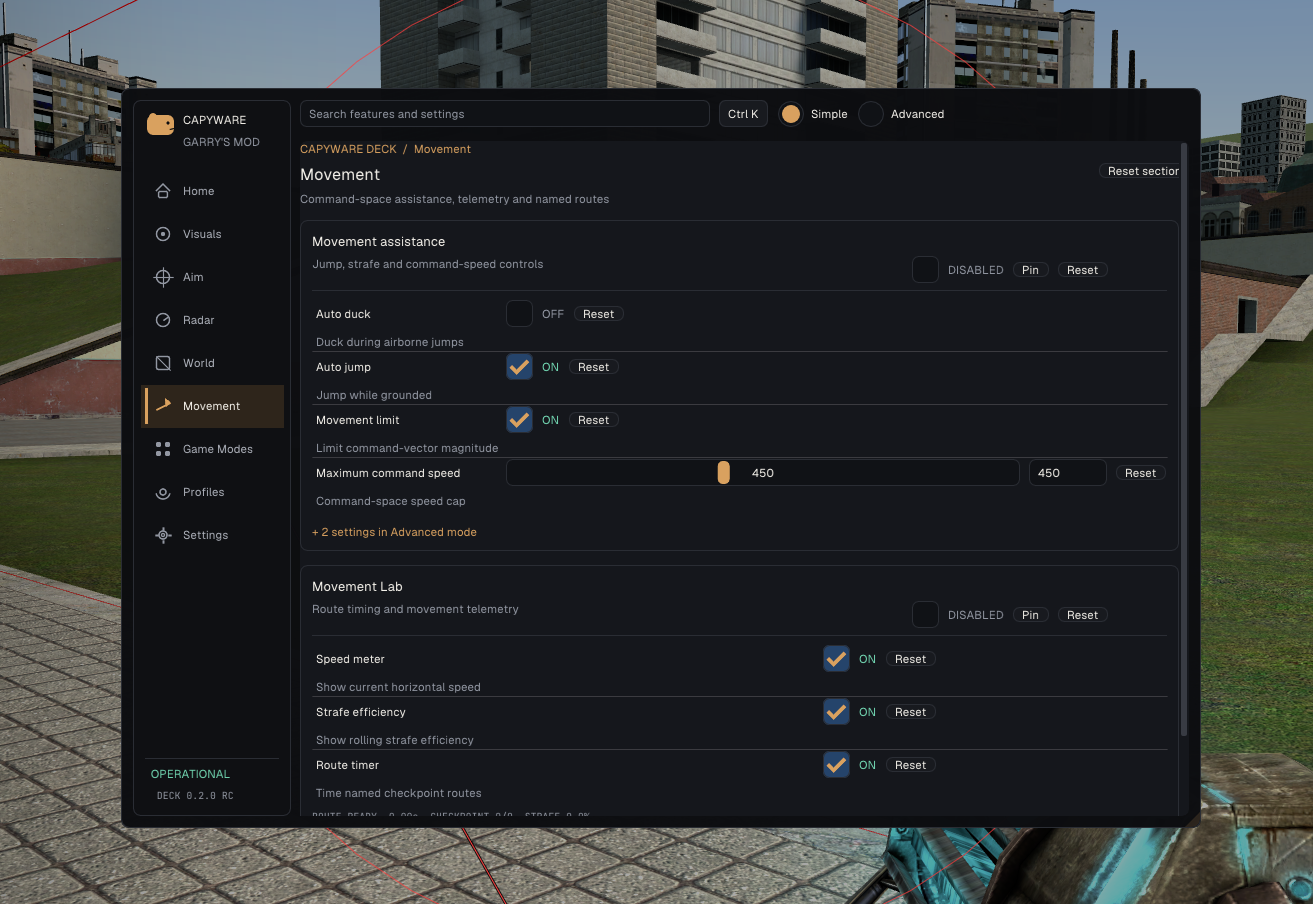Switch to Advanced mode radio button
Viewport: 1313px width, 904px height.
(x=871, y=114)
